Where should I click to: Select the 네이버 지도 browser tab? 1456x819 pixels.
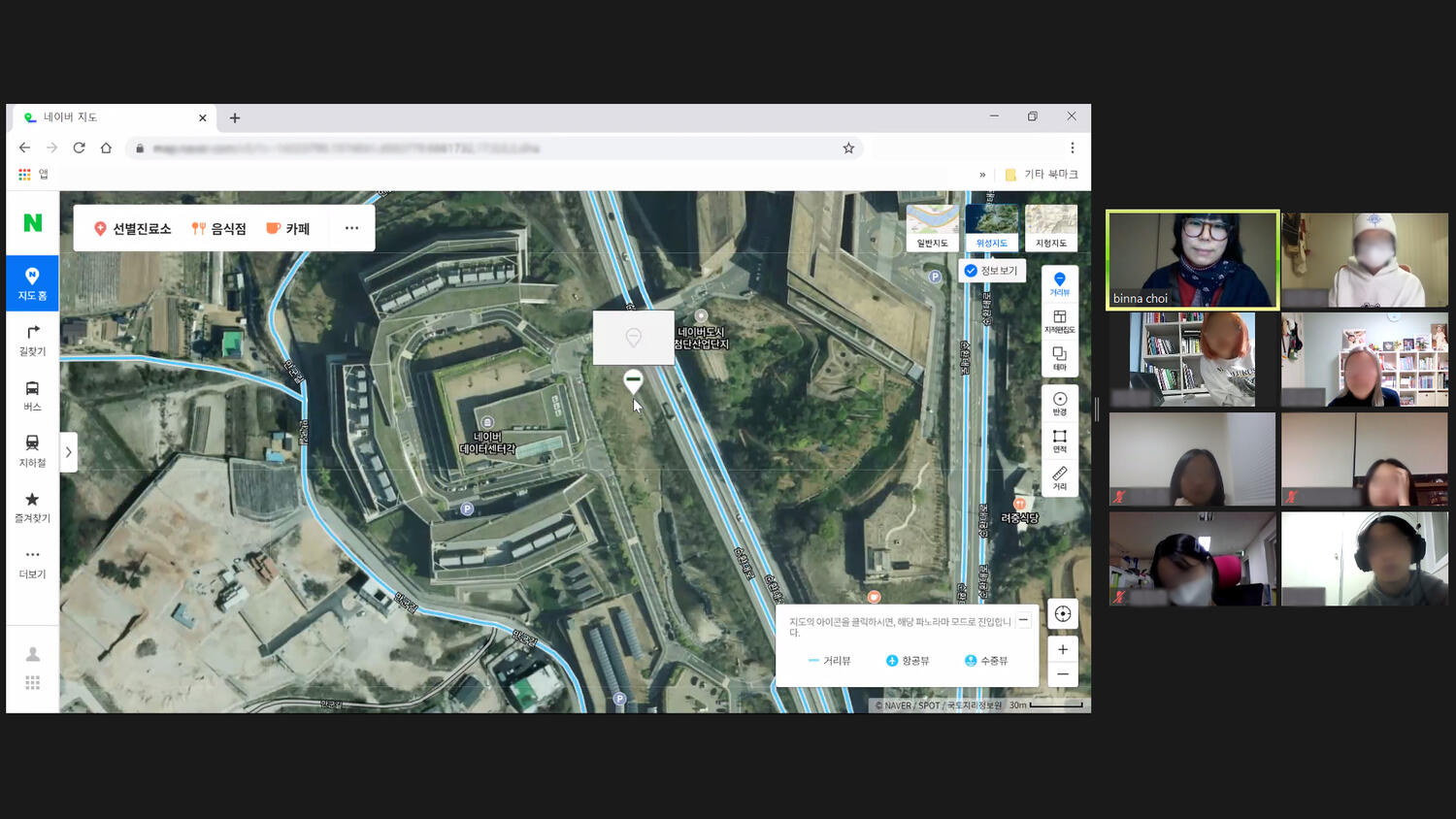(x=116, y=117)
